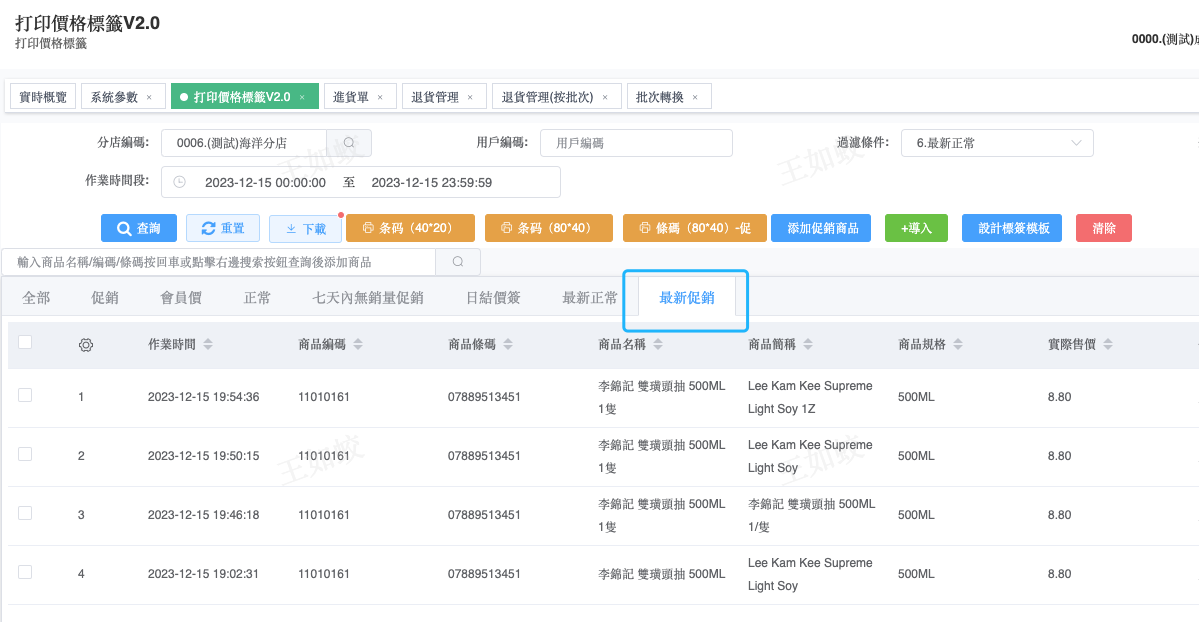Close the 批次轉換 tab
The width and height of the screenshot is (1199, 622).
695,97
